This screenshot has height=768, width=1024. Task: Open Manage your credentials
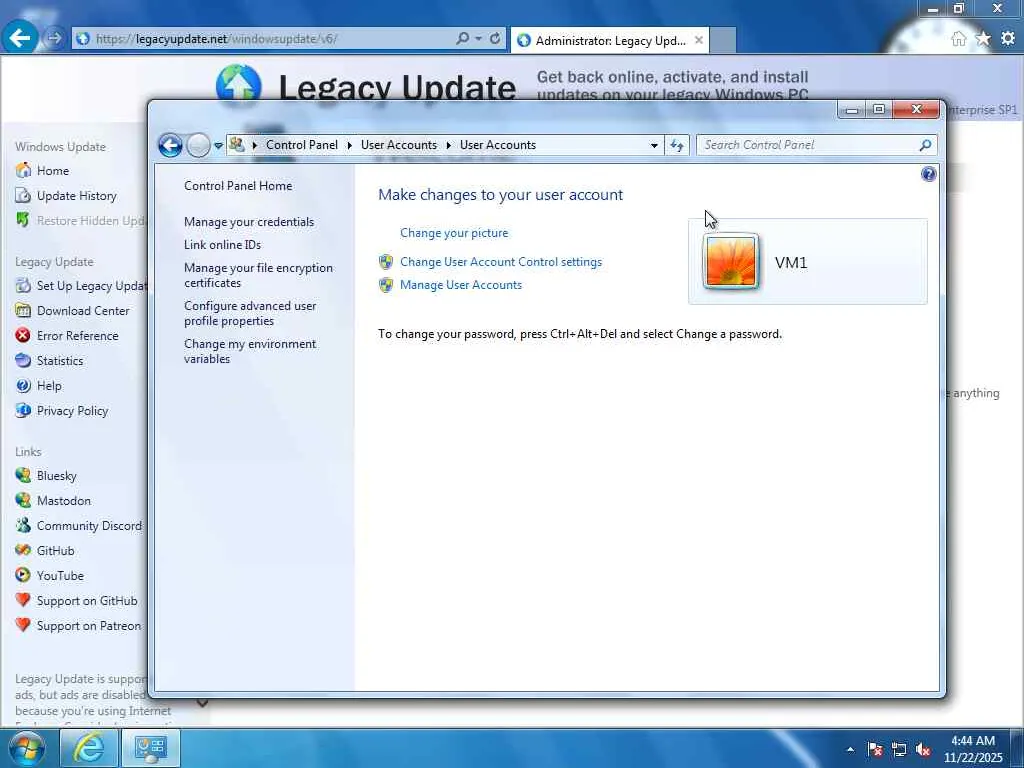pyautogui.click(x=249, y=221)
